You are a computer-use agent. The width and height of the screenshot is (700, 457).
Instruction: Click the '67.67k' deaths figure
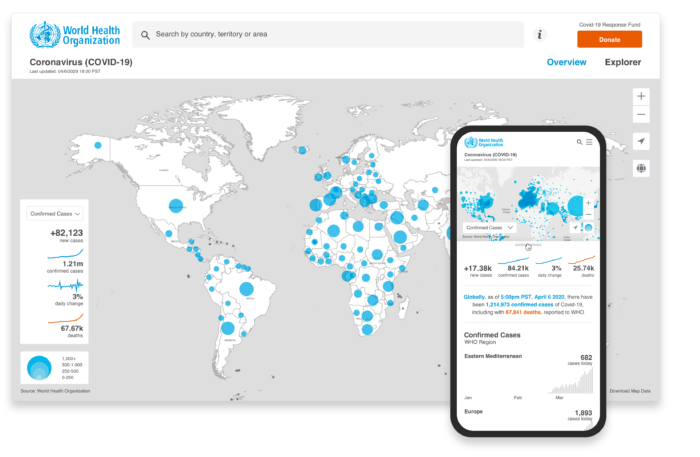[x=72, y=328]
